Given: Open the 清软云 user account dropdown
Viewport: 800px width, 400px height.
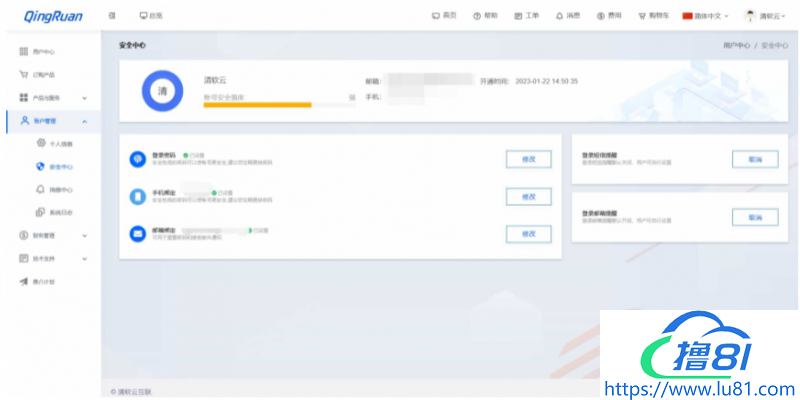Looking at the screenshot, I should [765, 16].
